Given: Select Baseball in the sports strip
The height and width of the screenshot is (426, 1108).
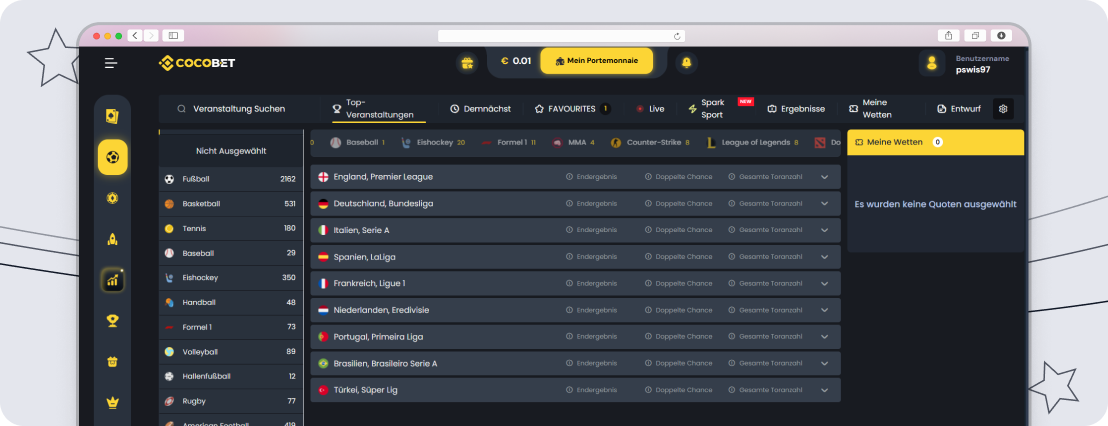Looking at the screenshot, I should click(x=358, y=143).
